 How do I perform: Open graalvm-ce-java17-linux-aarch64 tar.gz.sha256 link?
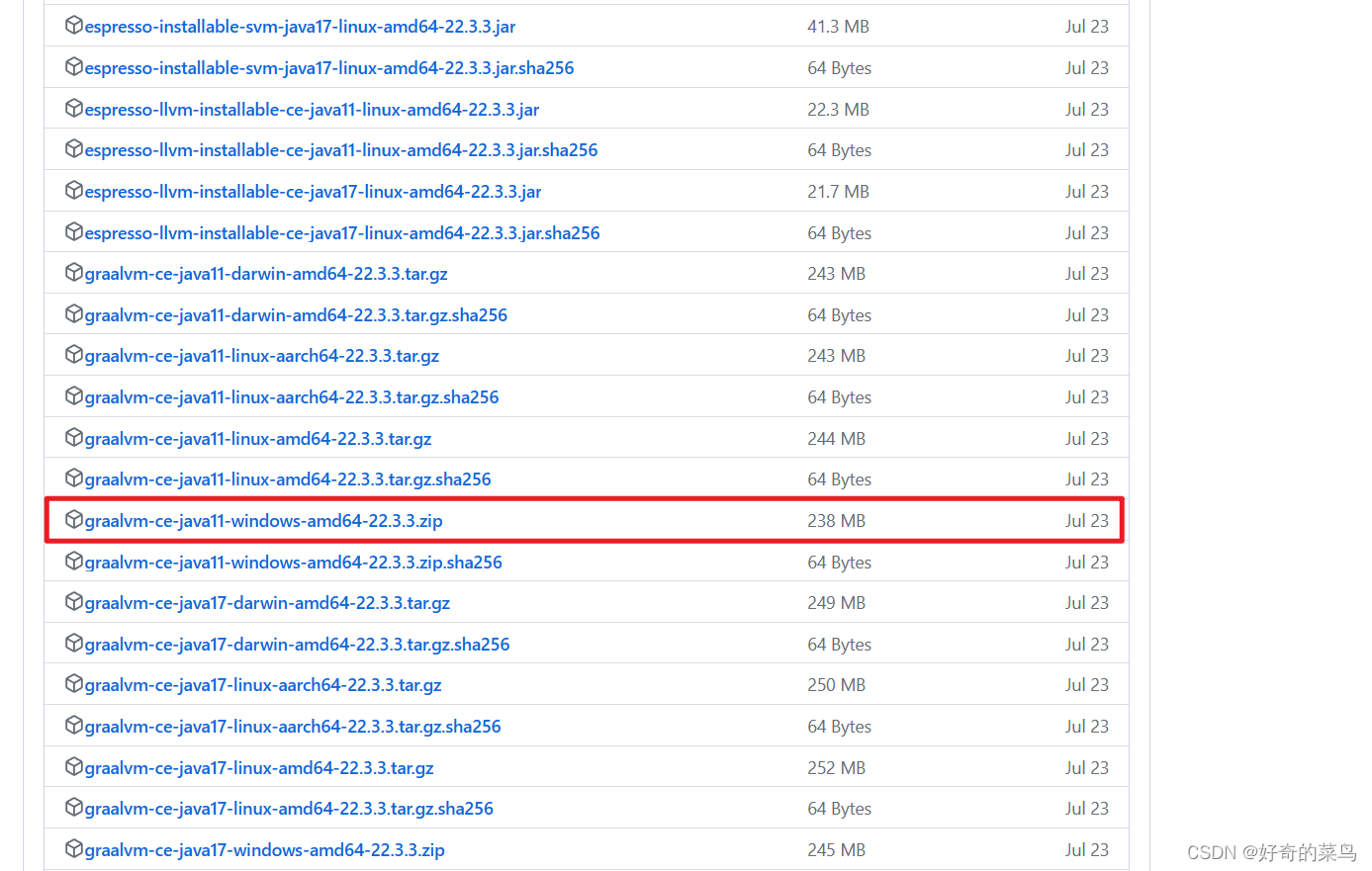(293, 727)
